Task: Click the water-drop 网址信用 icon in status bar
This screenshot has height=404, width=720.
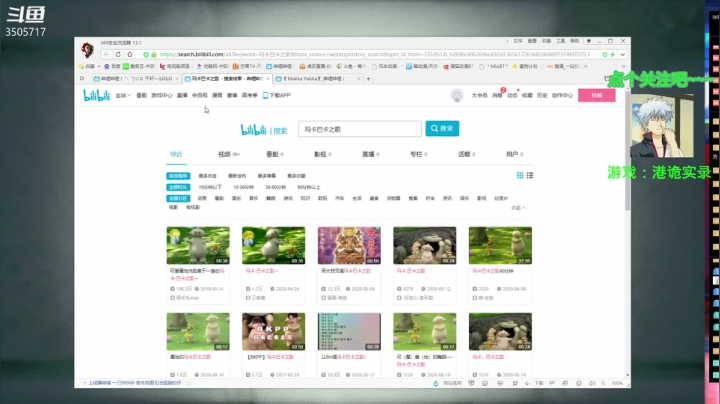Action: 436,383
